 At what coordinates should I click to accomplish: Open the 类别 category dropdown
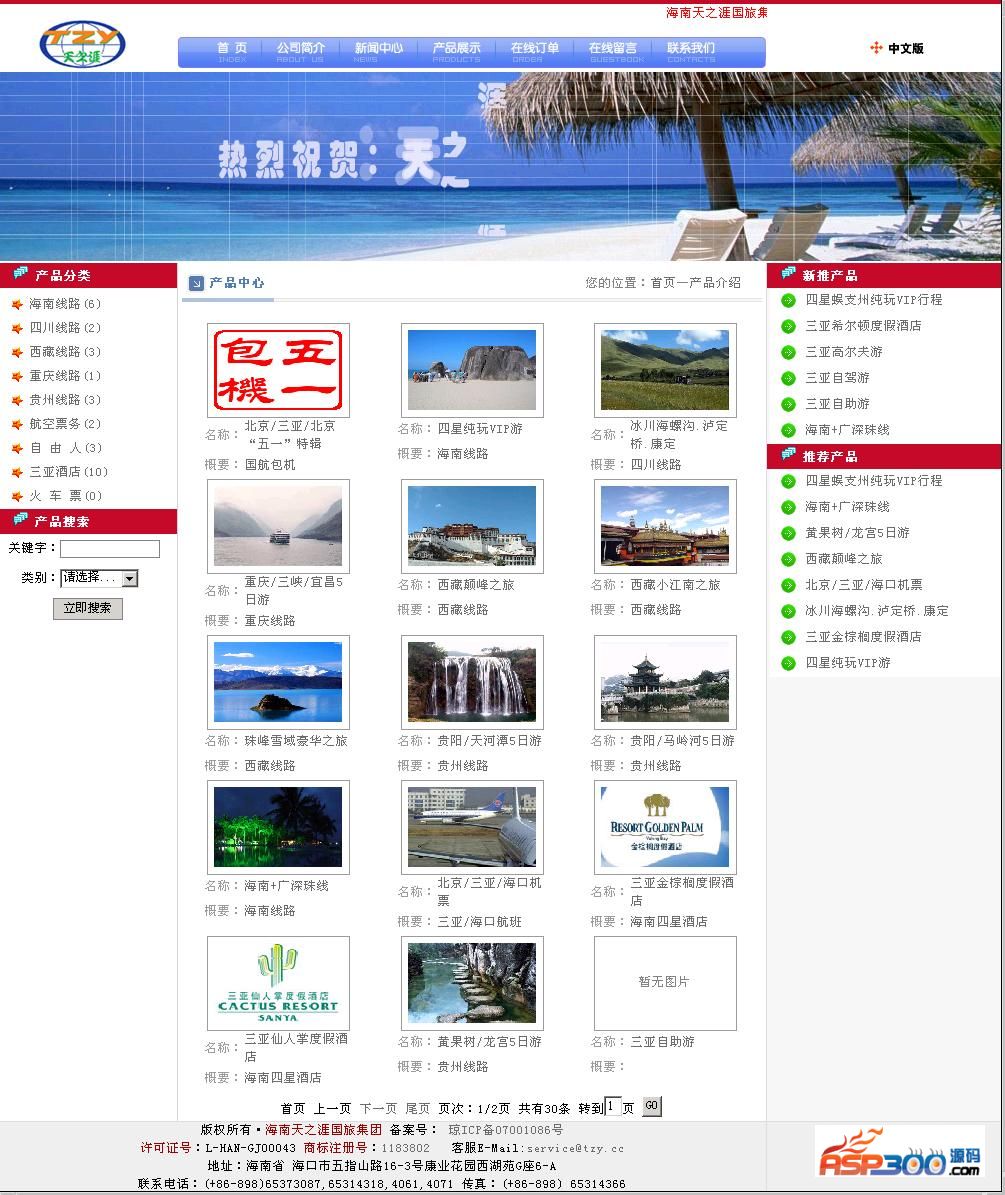(x=99, y=578)
